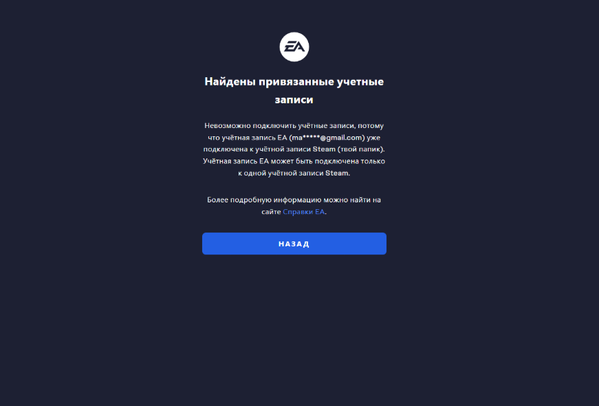Click the word уже after the email
The width and height of the screenshot is (599, 406).
(374, 137)
